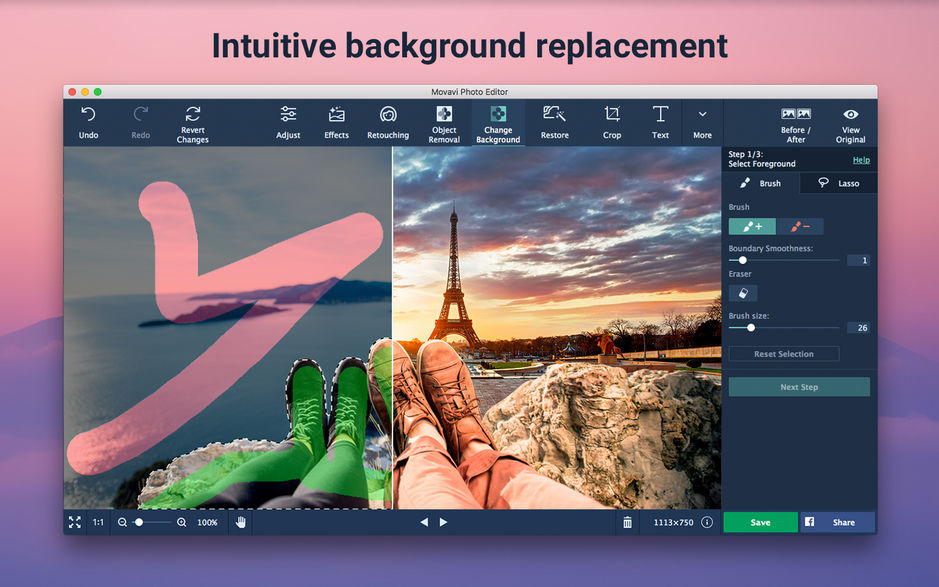Open the Retouching tool
This screenshot has height=587, width=939.
point(388,122)
